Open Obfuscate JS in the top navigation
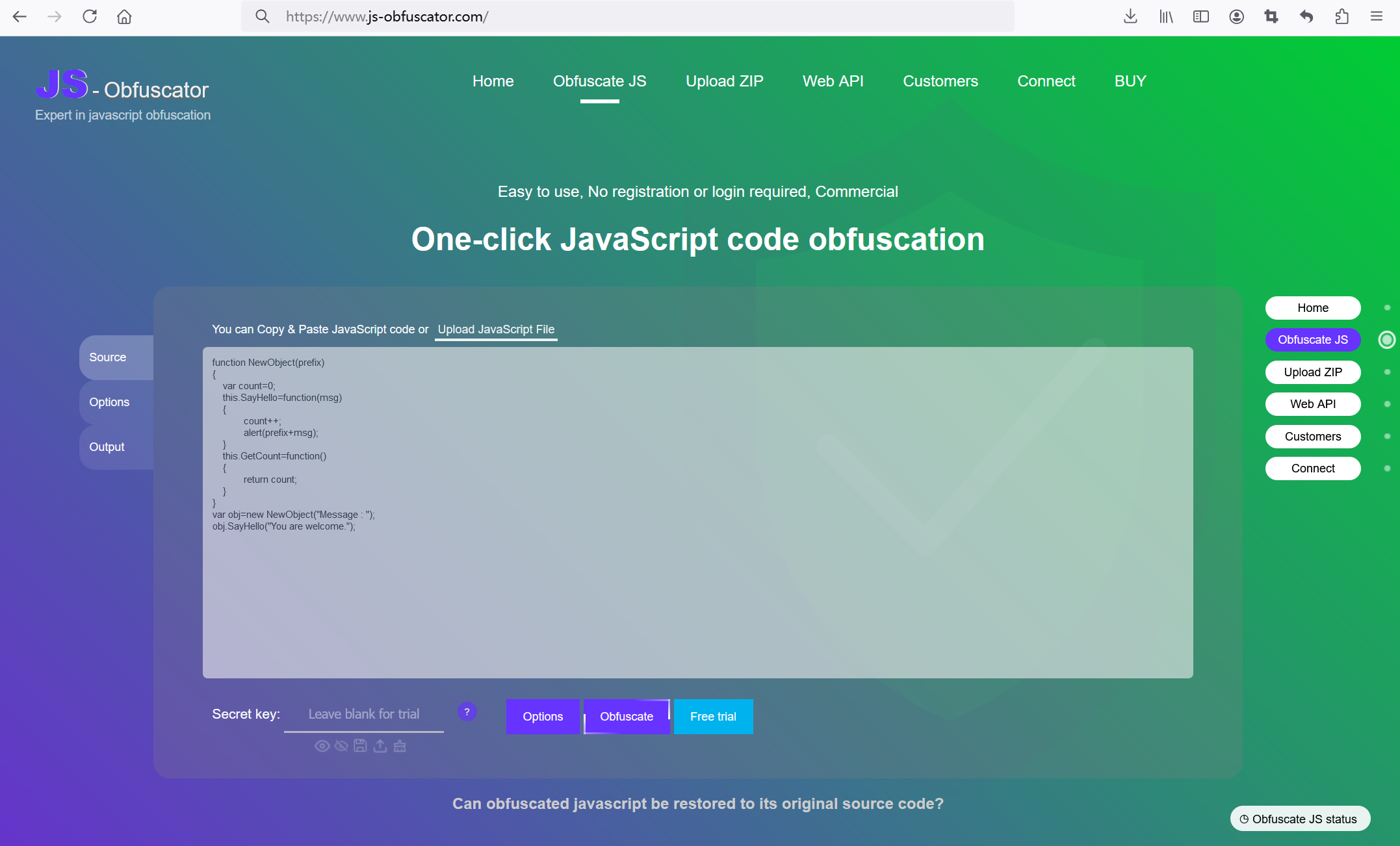The image size is (1400, 846). (599, 81)
